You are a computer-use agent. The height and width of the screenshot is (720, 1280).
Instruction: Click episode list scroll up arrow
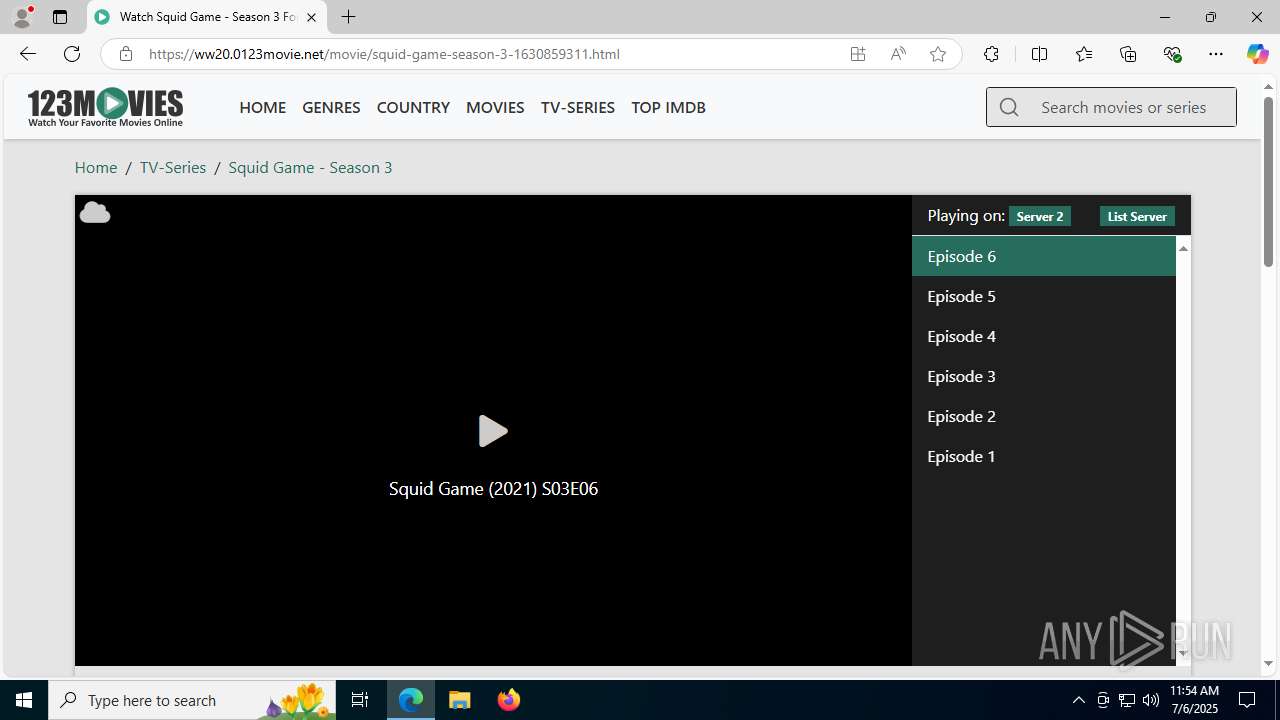pyautogui.click(x=1183, y=247)
